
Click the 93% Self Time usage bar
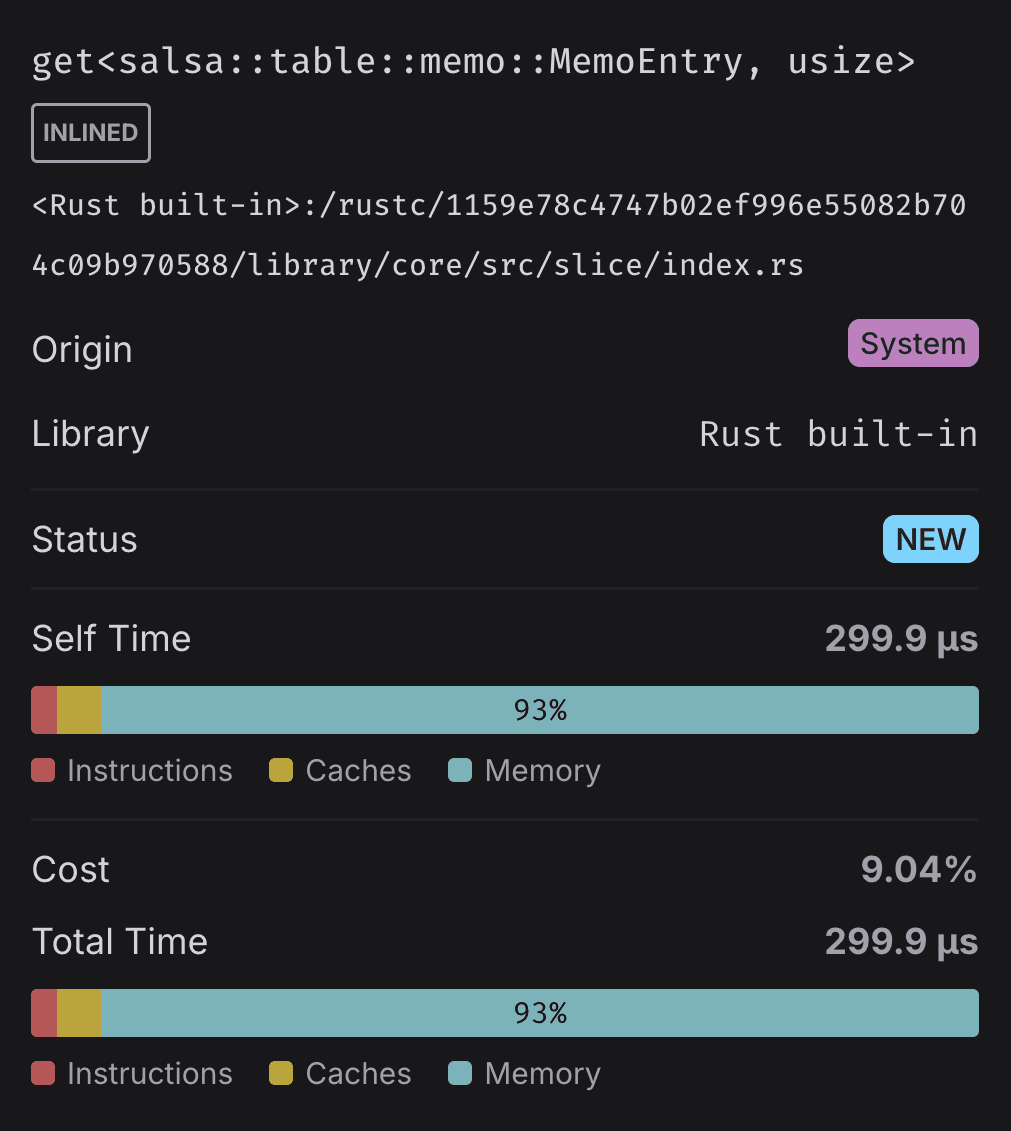540,710
